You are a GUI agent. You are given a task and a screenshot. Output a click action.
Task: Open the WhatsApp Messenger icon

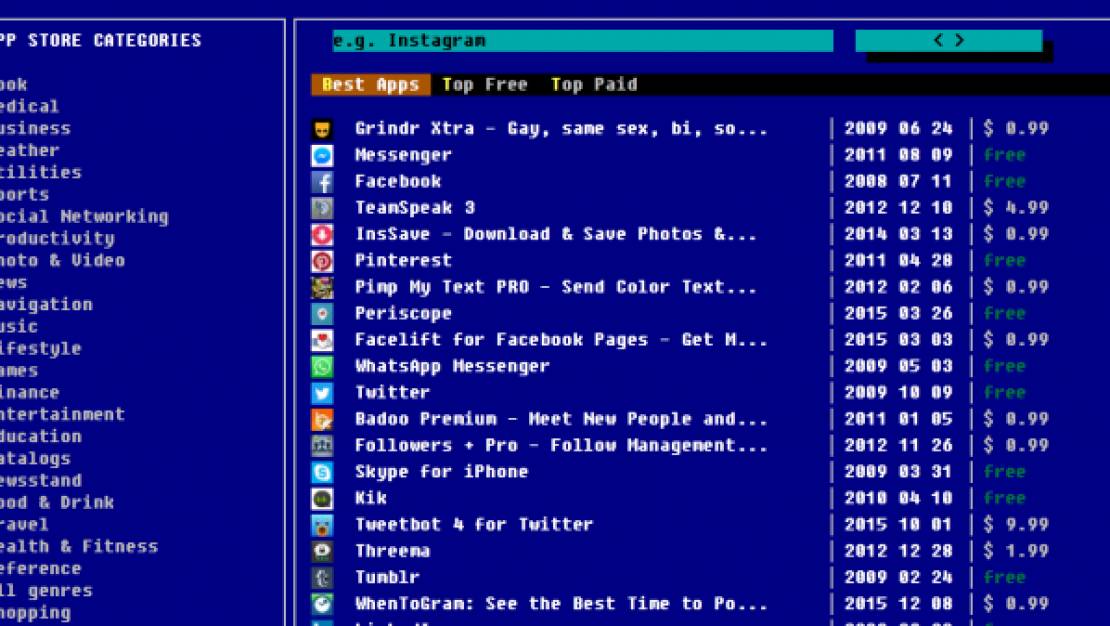tap(322, 367)
